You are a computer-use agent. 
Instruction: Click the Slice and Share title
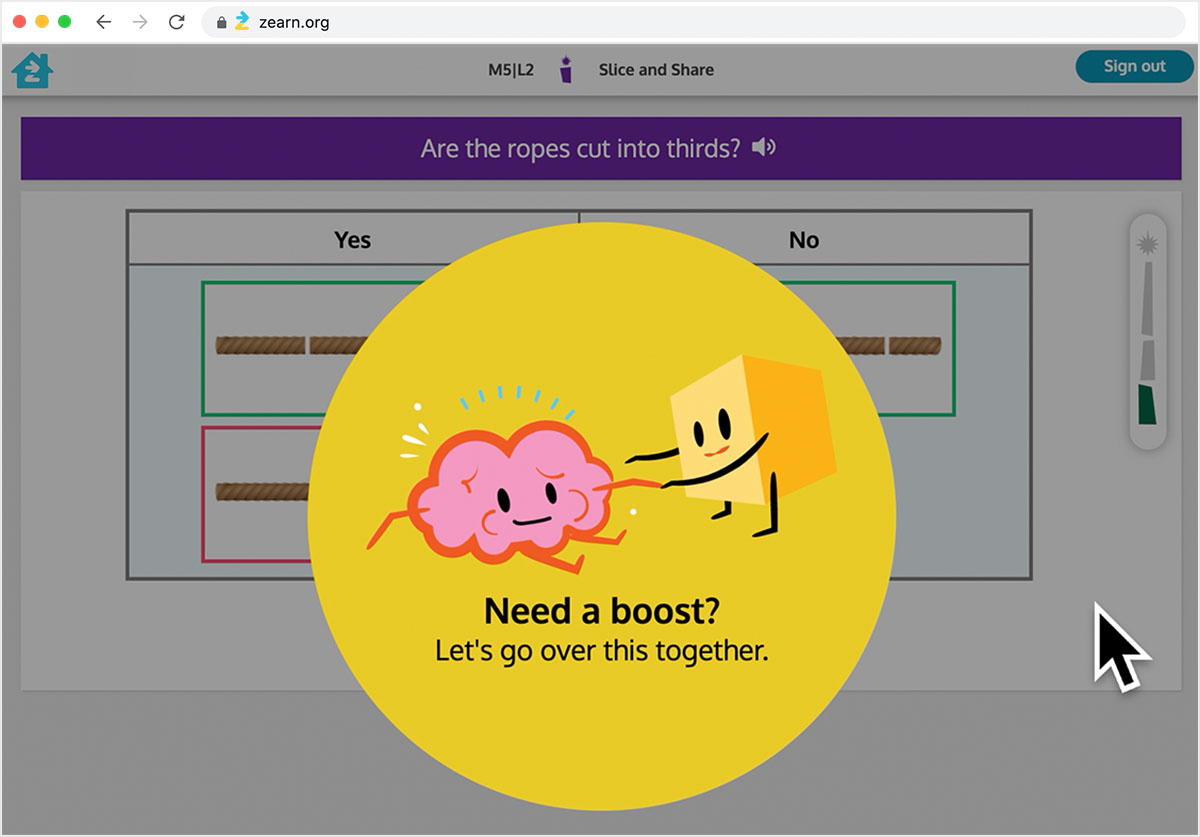coord(656,70)
